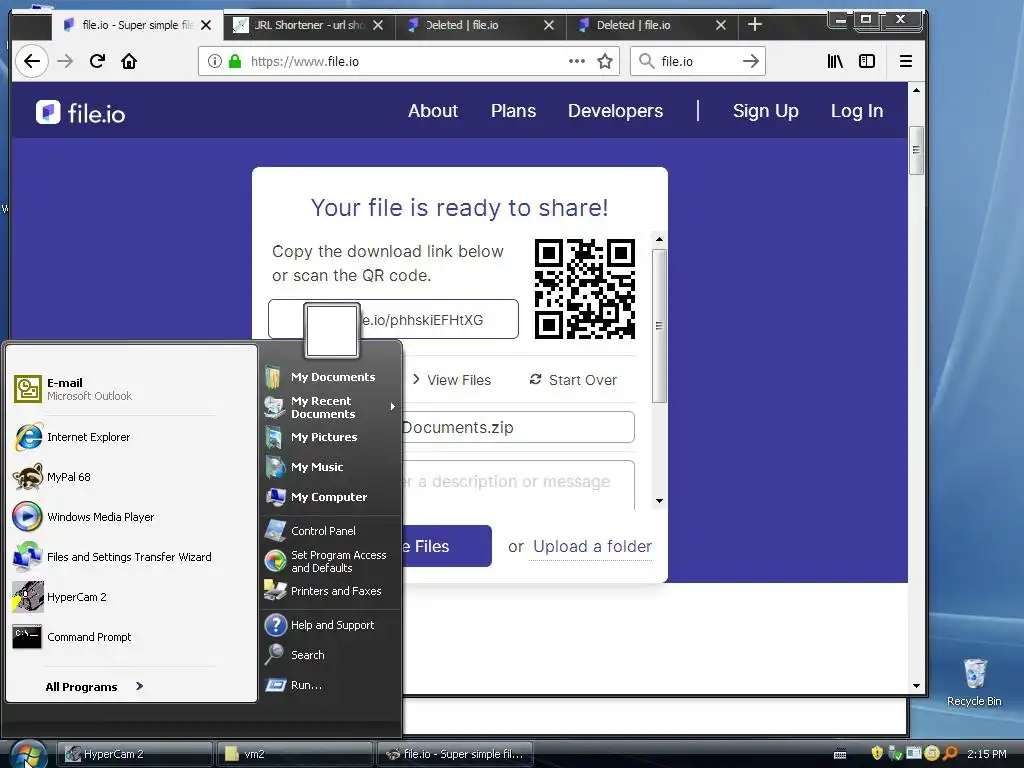This screenshot has width=1024, height=768.
Task: Click Start Over to reset upload
Action: click(573, 380)
